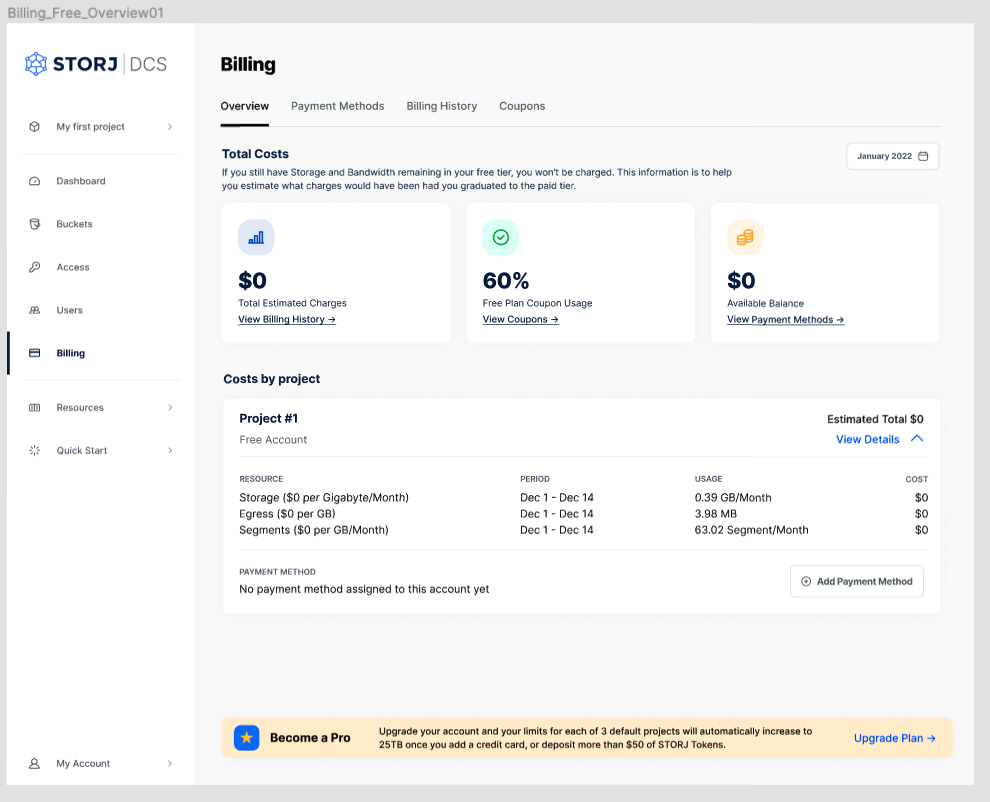Screen dimensions: 990x802
Task: Click the Upgrade Plan link
Action: tap(895, 738)
